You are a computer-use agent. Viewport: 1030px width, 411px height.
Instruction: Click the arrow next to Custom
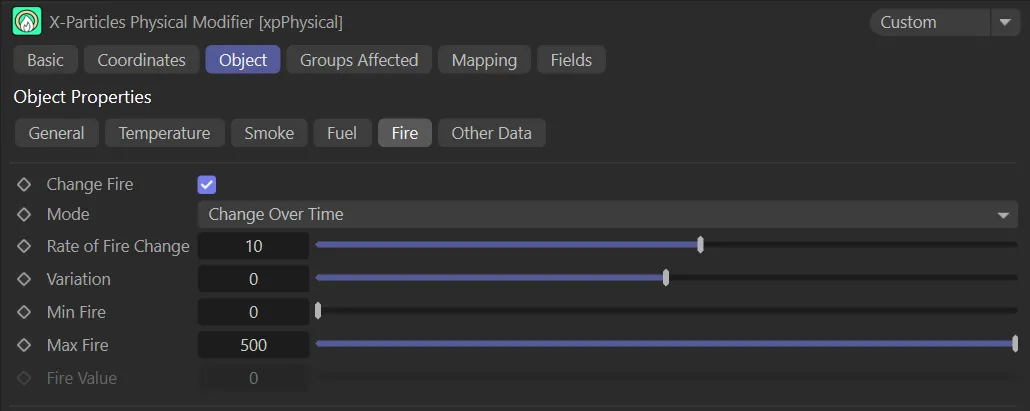(1004, 22)
